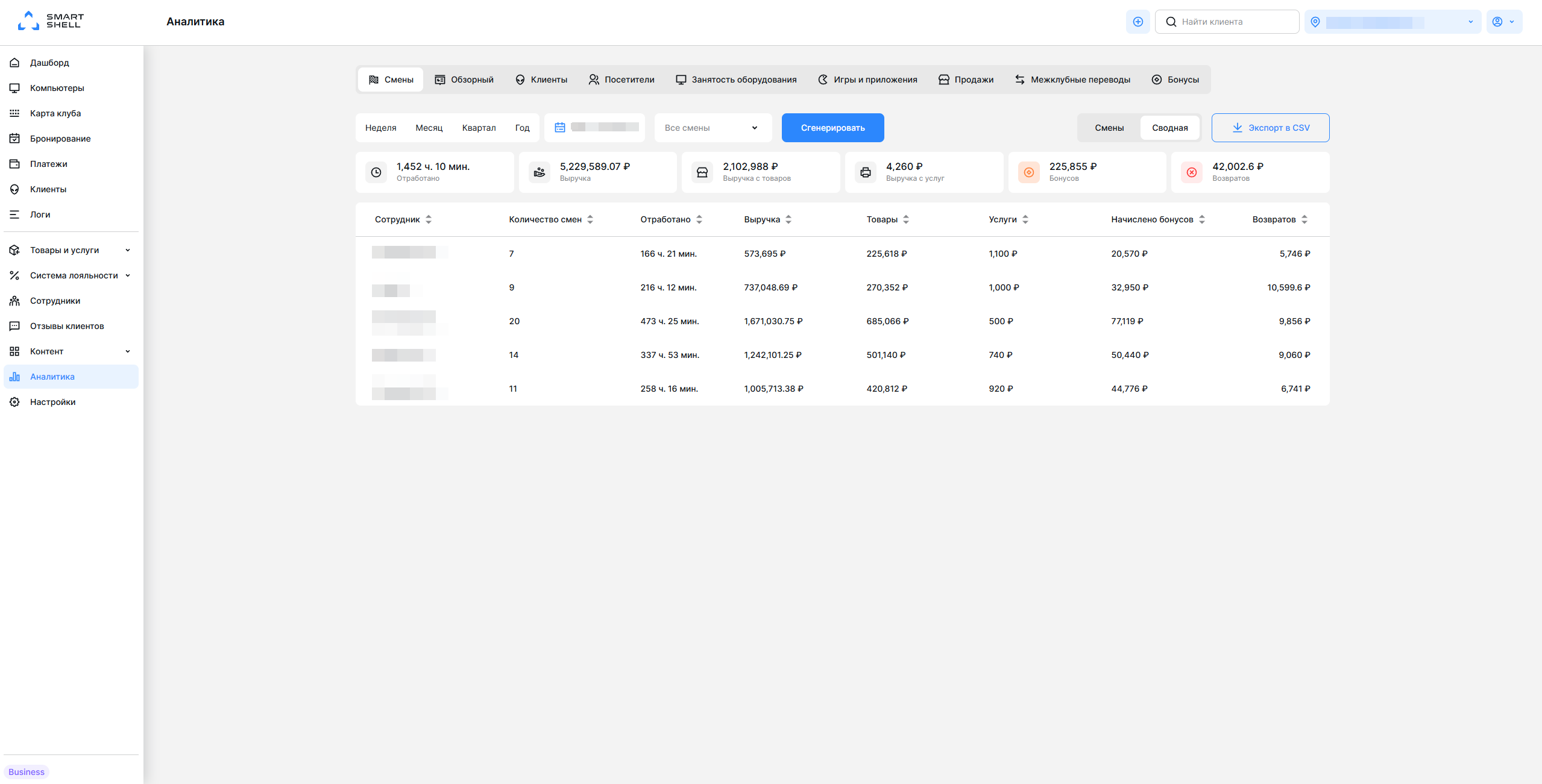Open the Смены analytics tab
This screenshot has width=1542, height=784.
pos(391,80)
